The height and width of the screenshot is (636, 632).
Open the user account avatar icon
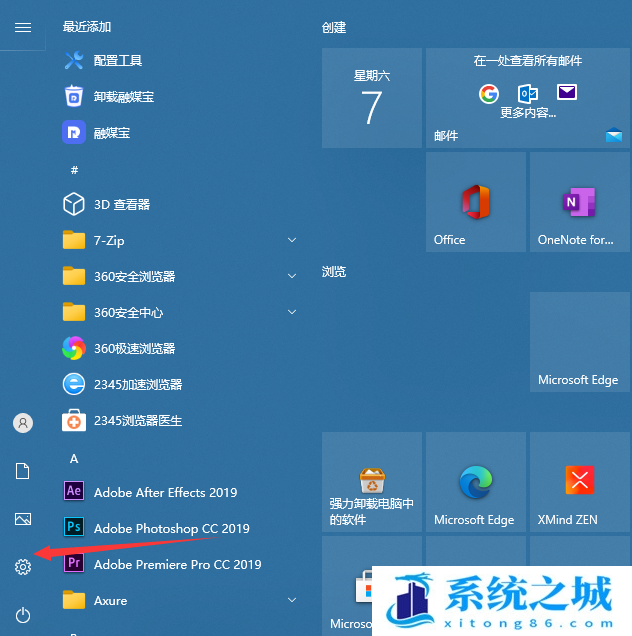pos(23,423)
